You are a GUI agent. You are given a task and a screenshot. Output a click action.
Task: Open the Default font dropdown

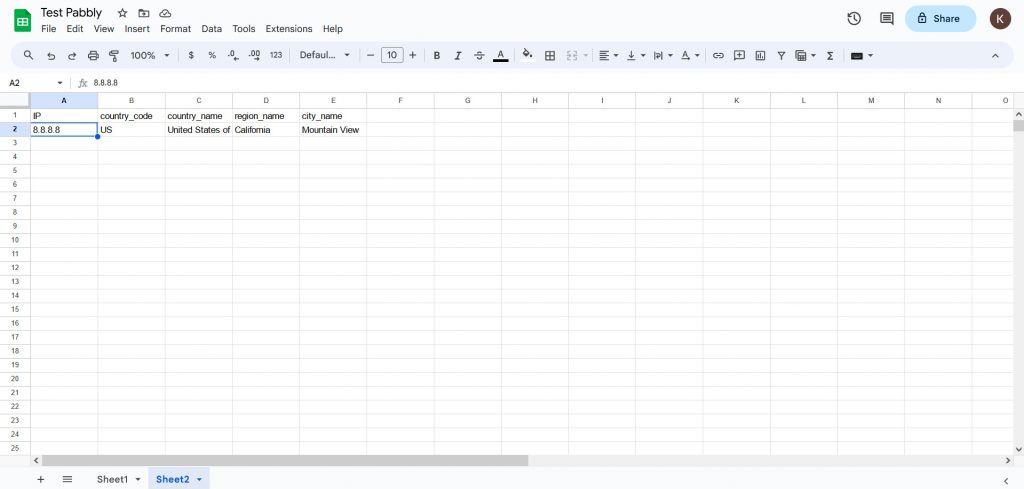click(x=325, y=56)
